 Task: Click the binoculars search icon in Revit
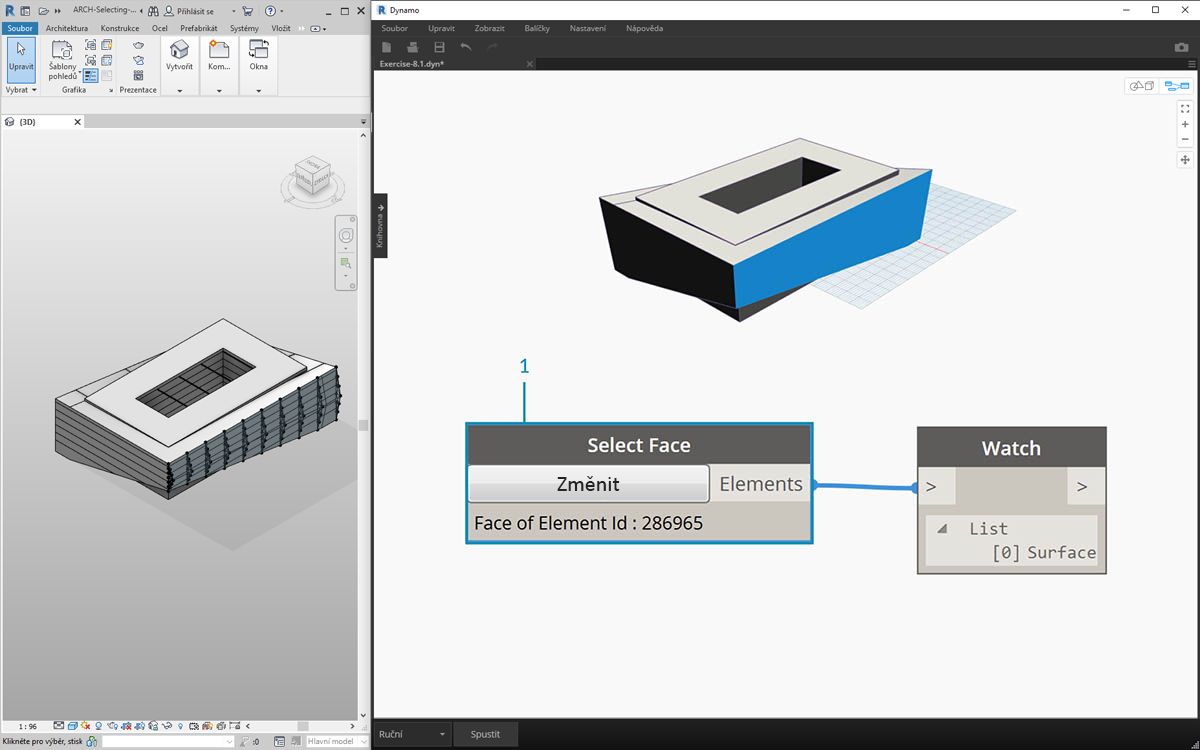tap(153, 11)
